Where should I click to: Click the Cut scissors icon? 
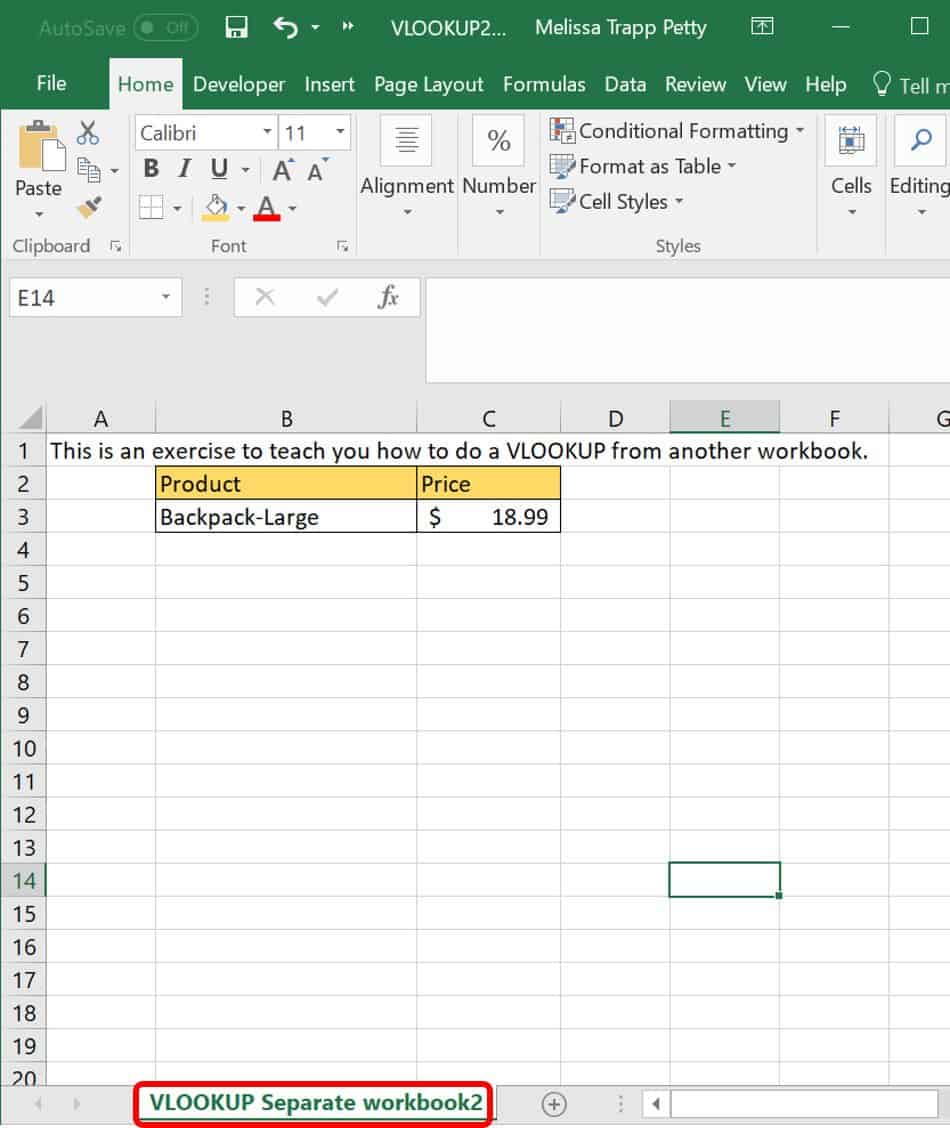[88, 133]
